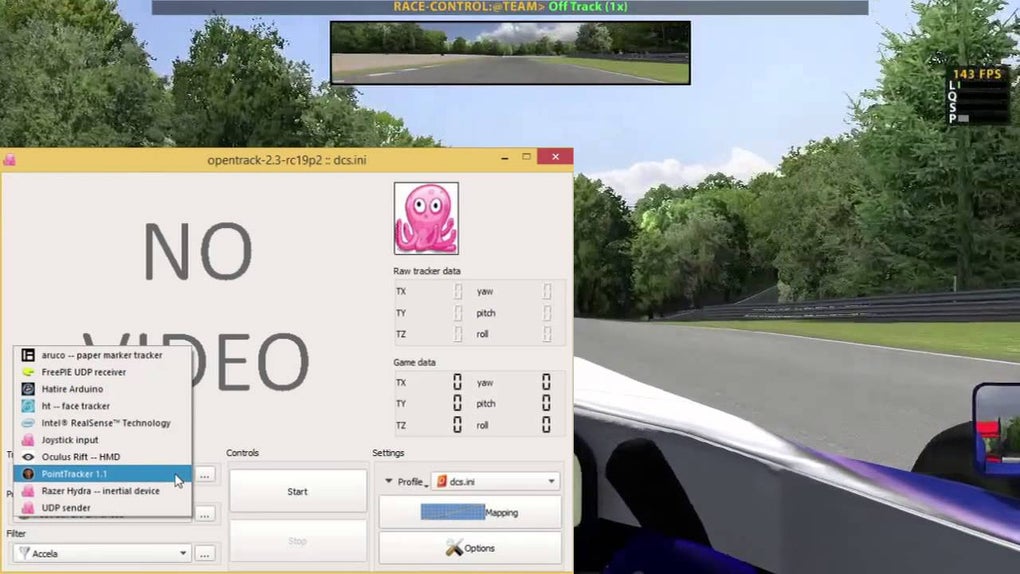Image resolution: width=1020 pixels, height=574 pixels.
Task: Click the Mapping curve preview graphic
Action: [453, 512]
